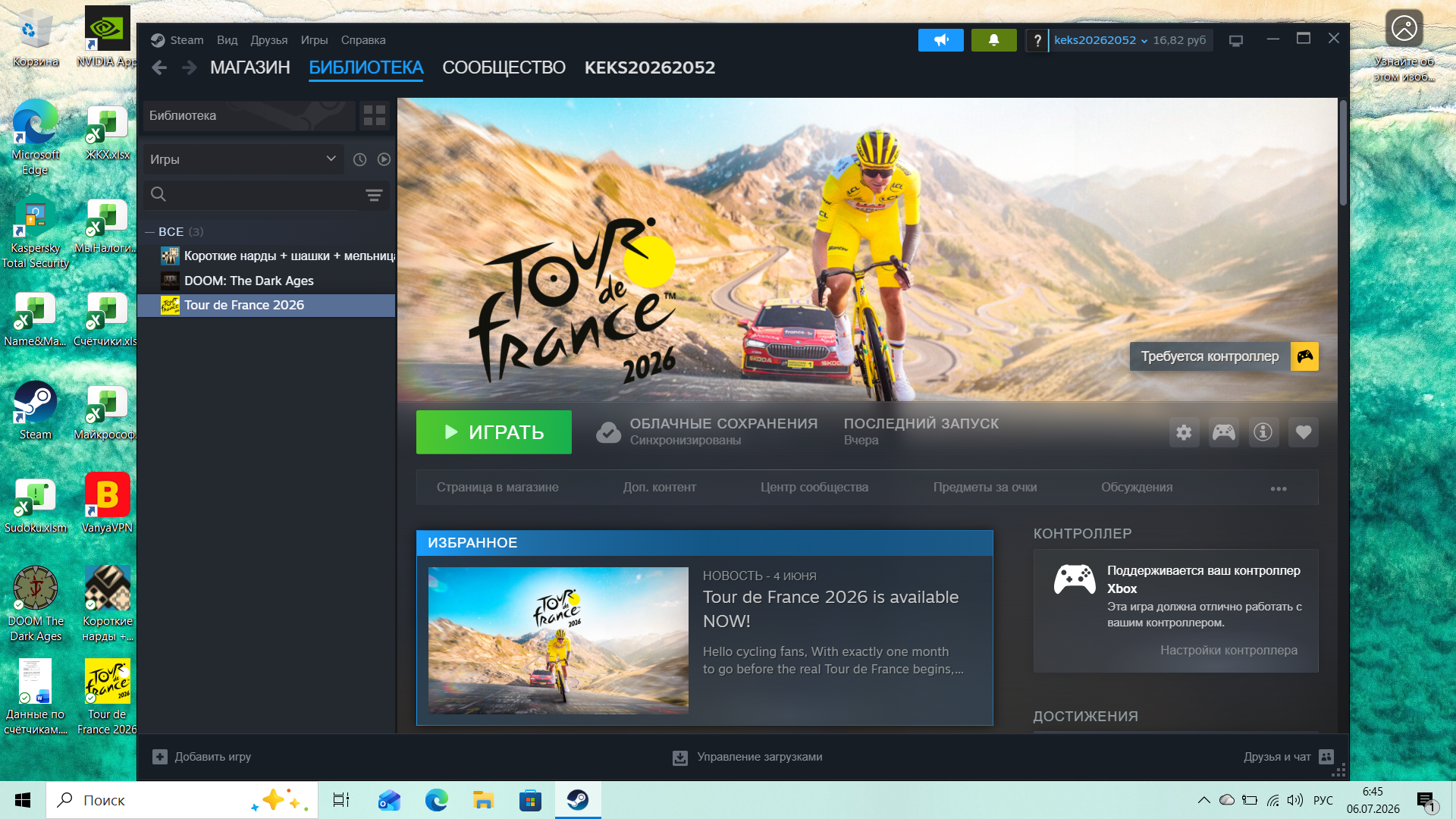Go back with the left arrow
The width and height of the screenshot is (1456, 819).
[x=159, y=67]
